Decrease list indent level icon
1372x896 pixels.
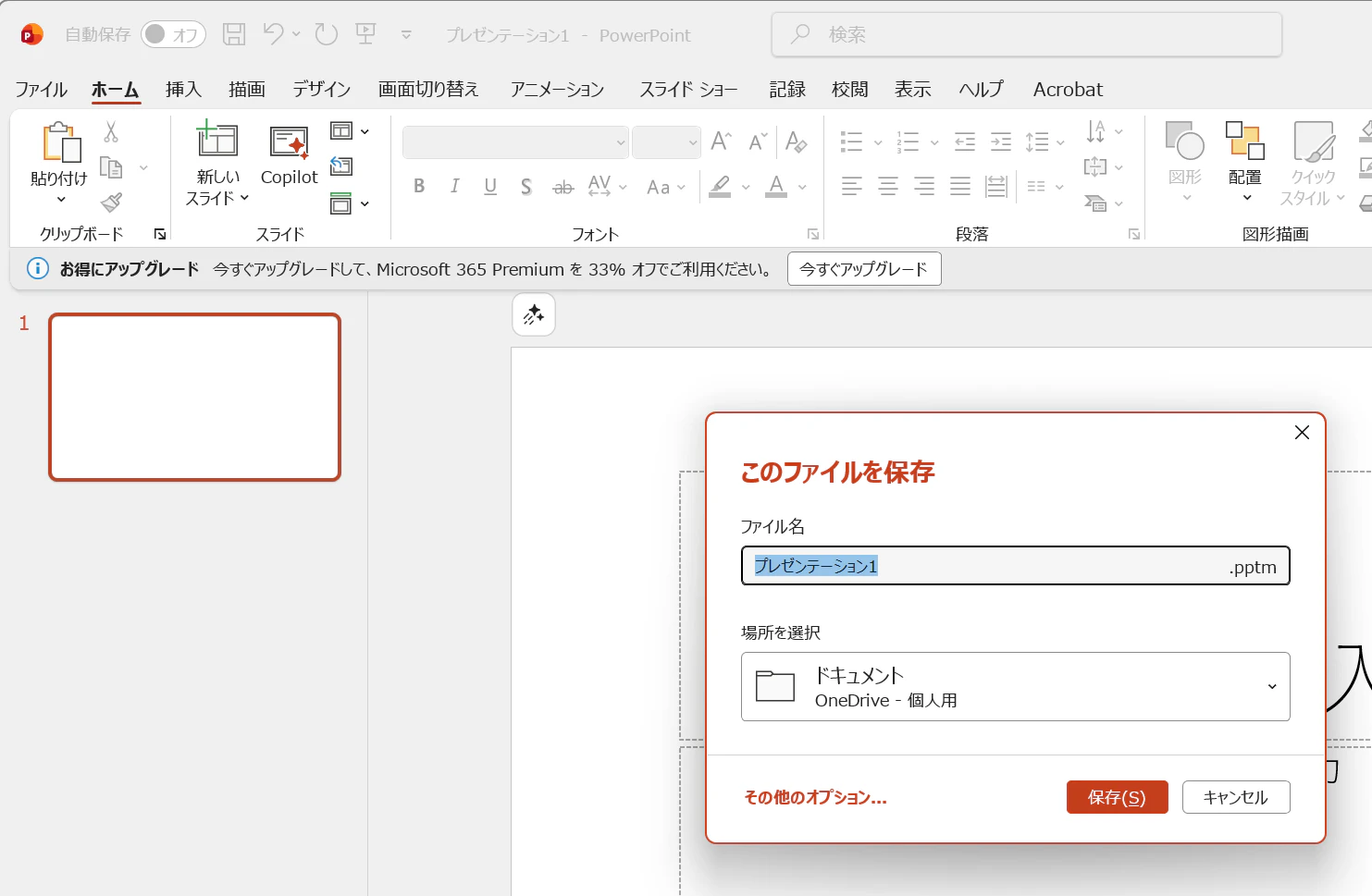pos(965,141)
